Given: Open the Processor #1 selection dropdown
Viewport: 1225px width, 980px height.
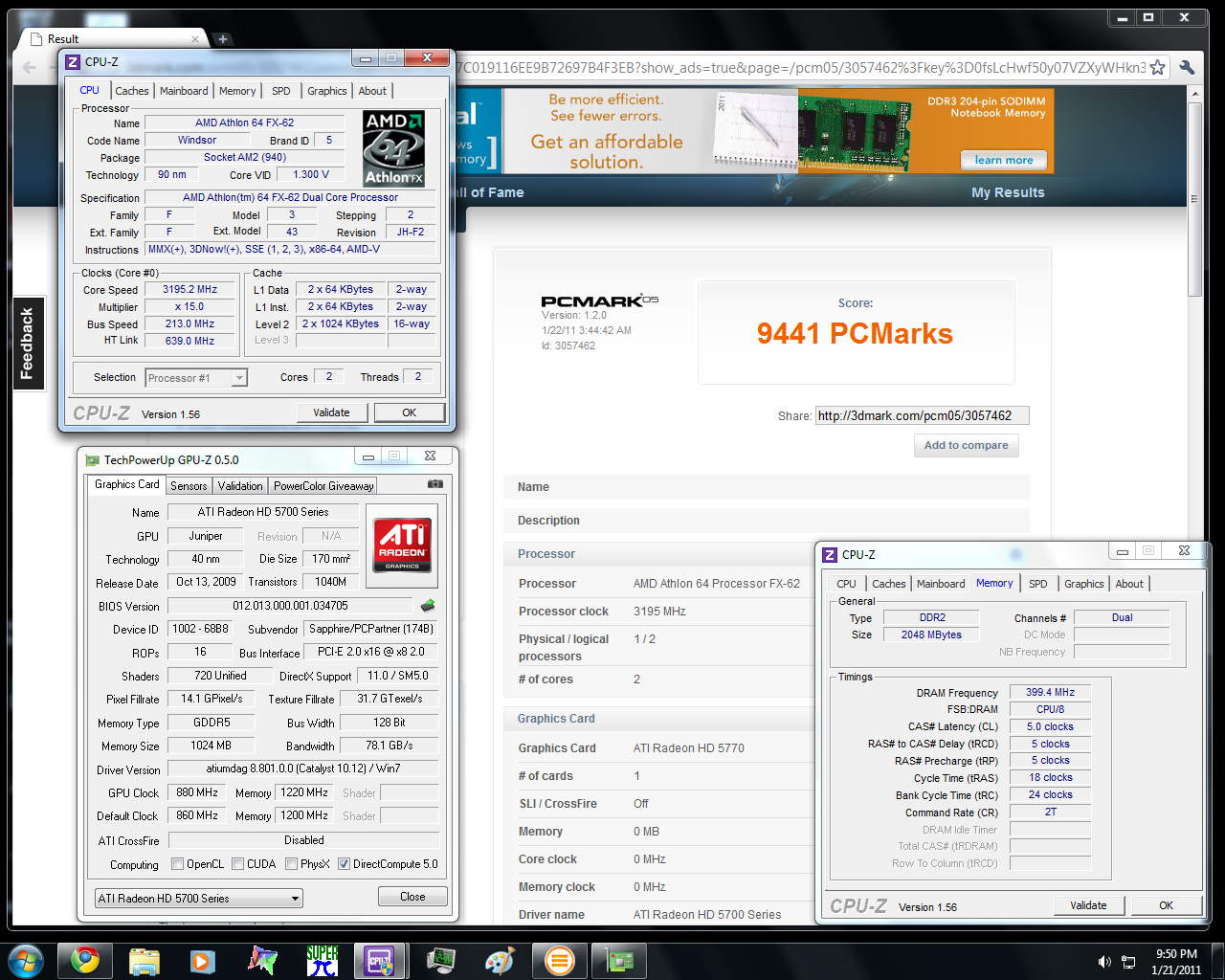Looking at the screenshot, I should [x=196, y=378].
